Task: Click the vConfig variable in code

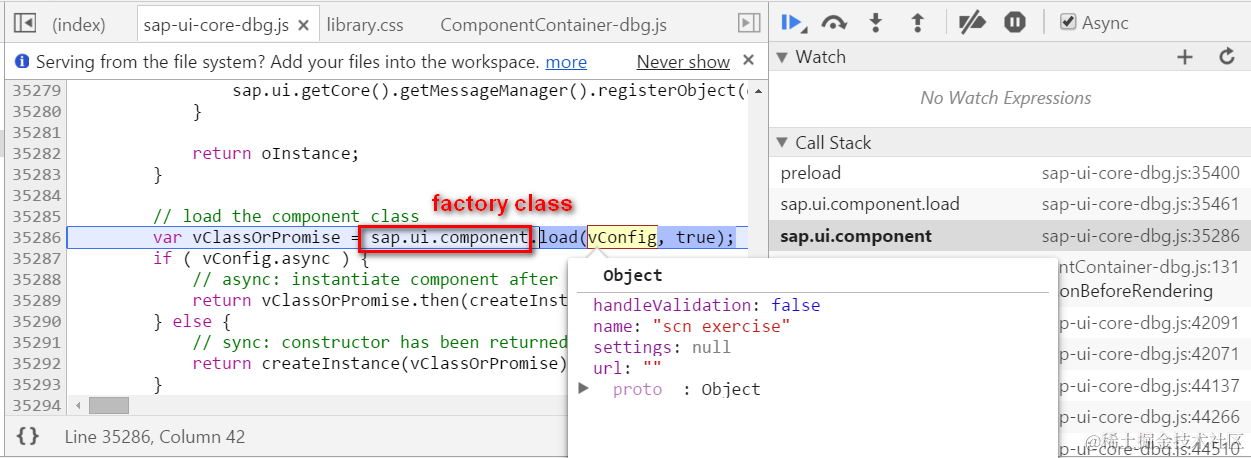Action: [x=622, y=237]
